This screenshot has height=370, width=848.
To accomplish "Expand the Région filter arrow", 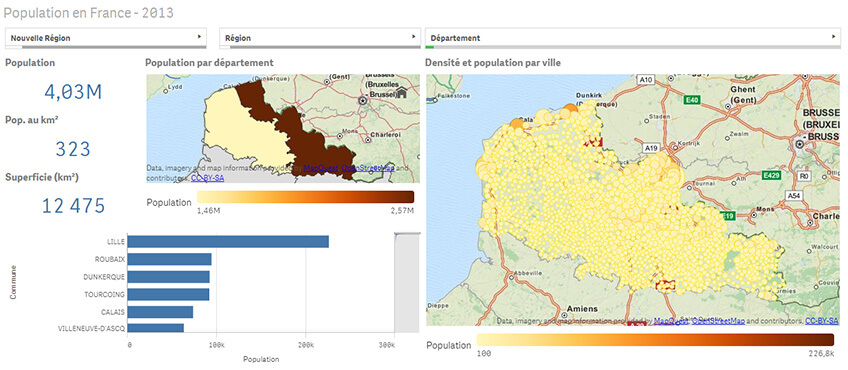I will click(414, 37).
